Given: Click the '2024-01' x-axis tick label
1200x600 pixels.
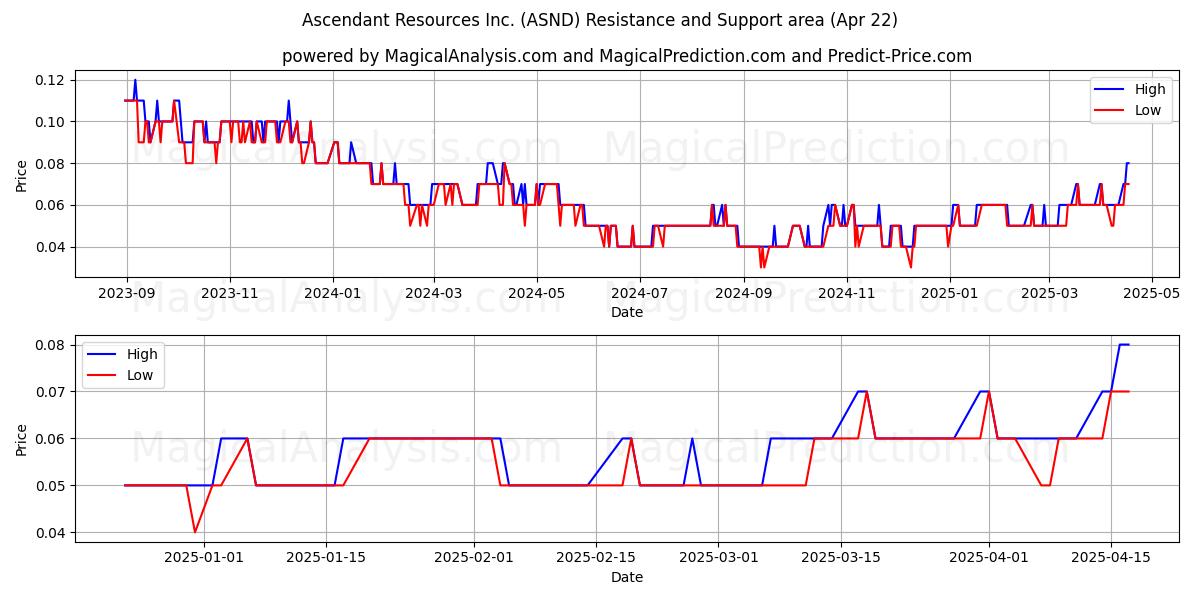Looking at the screenshot, I should (333, 293).
